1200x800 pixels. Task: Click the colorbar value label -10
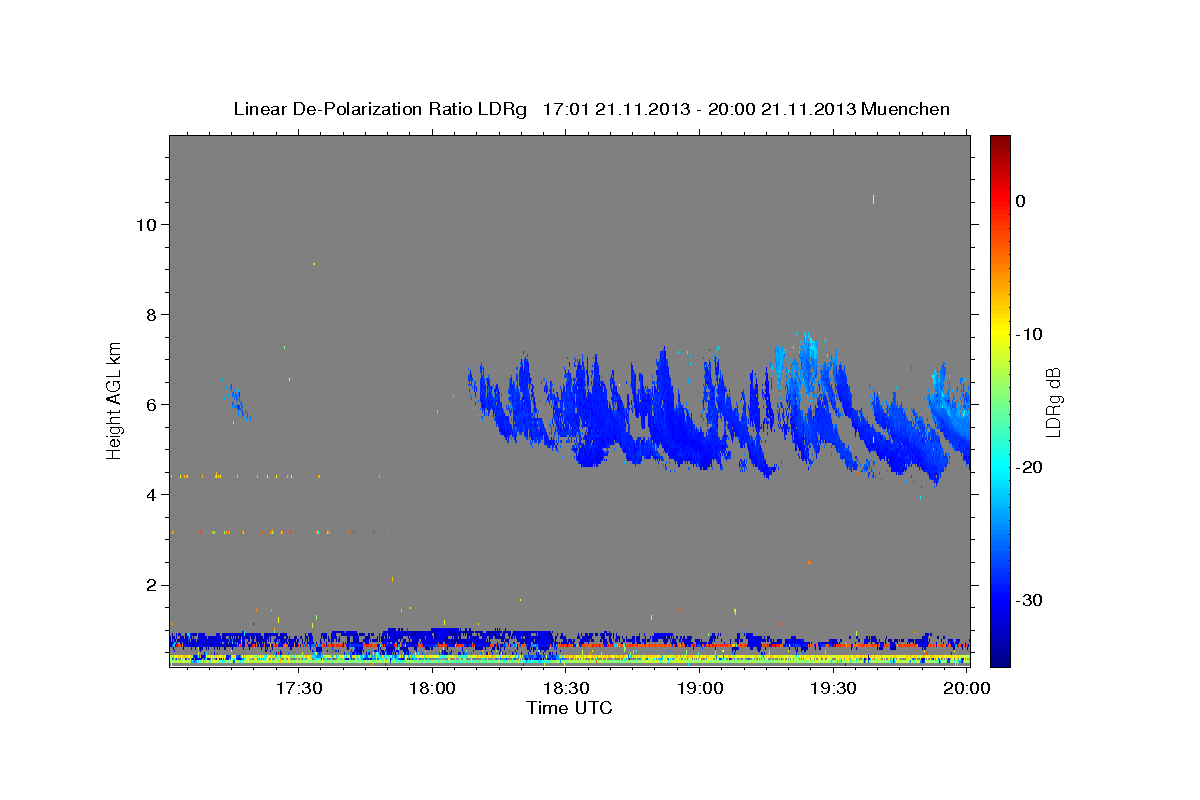click(1029, 334)
